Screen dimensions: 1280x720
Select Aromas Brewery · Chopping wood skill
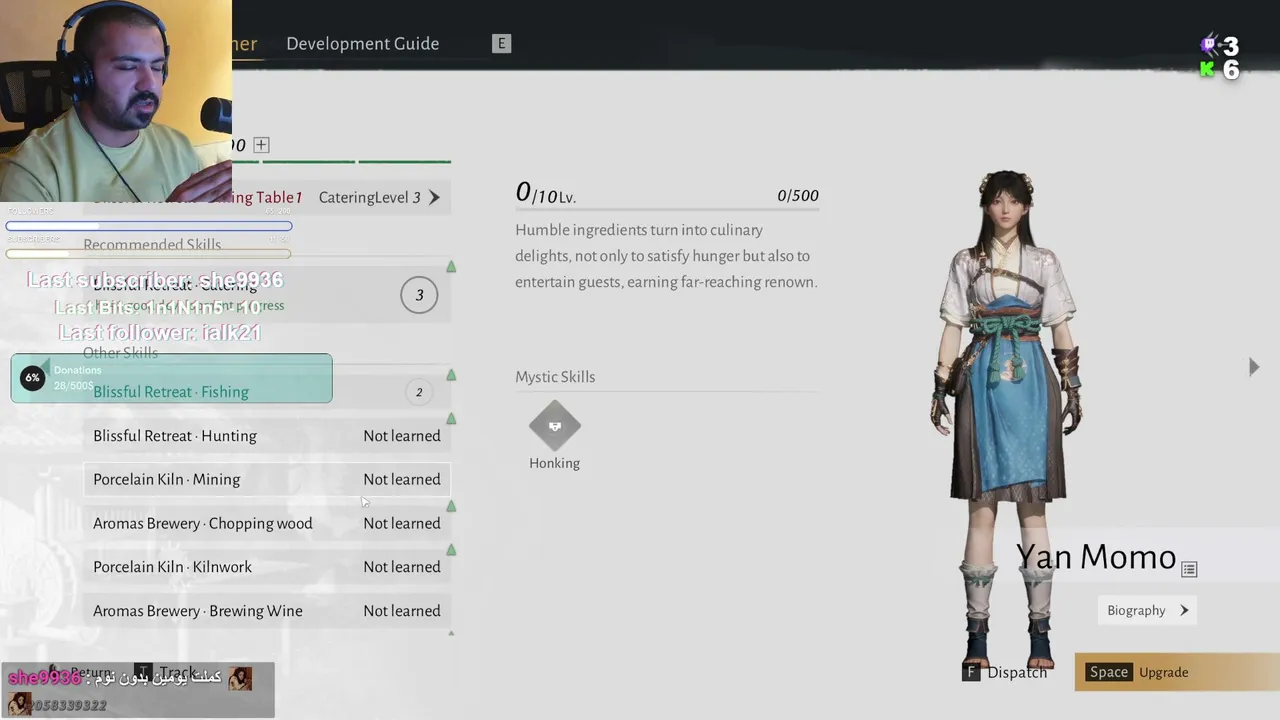tap(267, 523)
